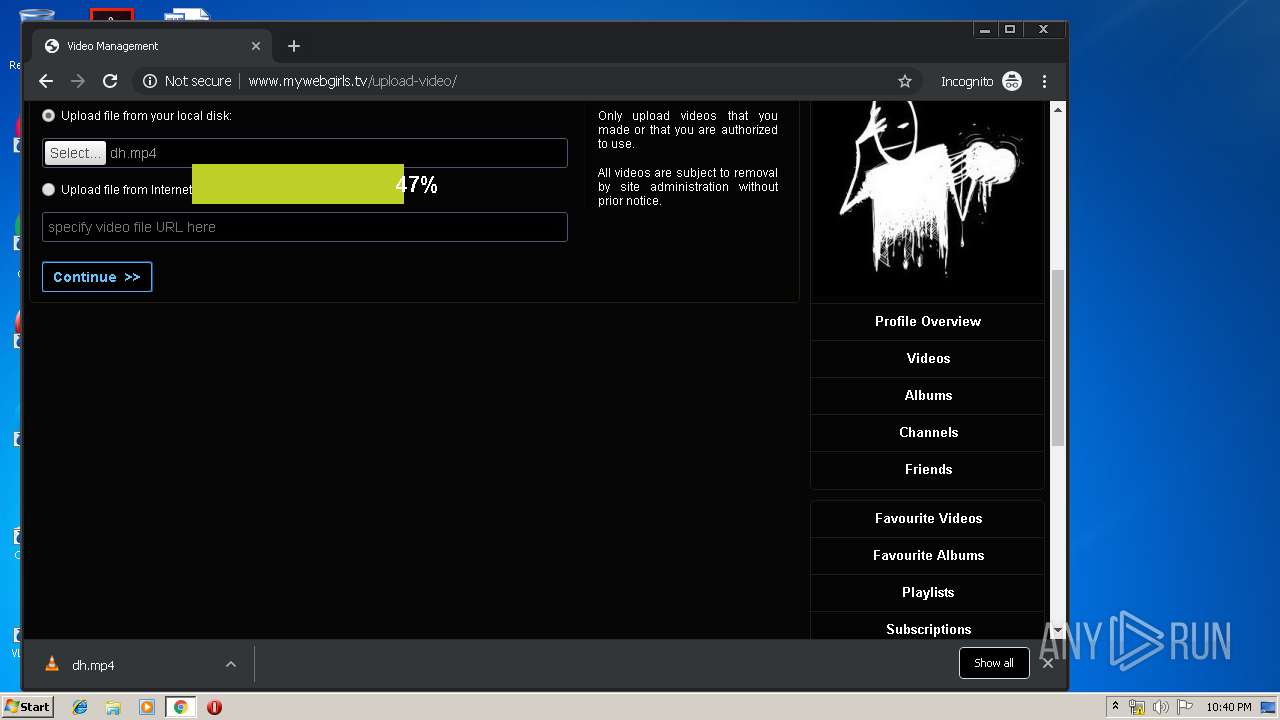
Task: Click Action Center flag in tray
Action: coord(1184,707)
